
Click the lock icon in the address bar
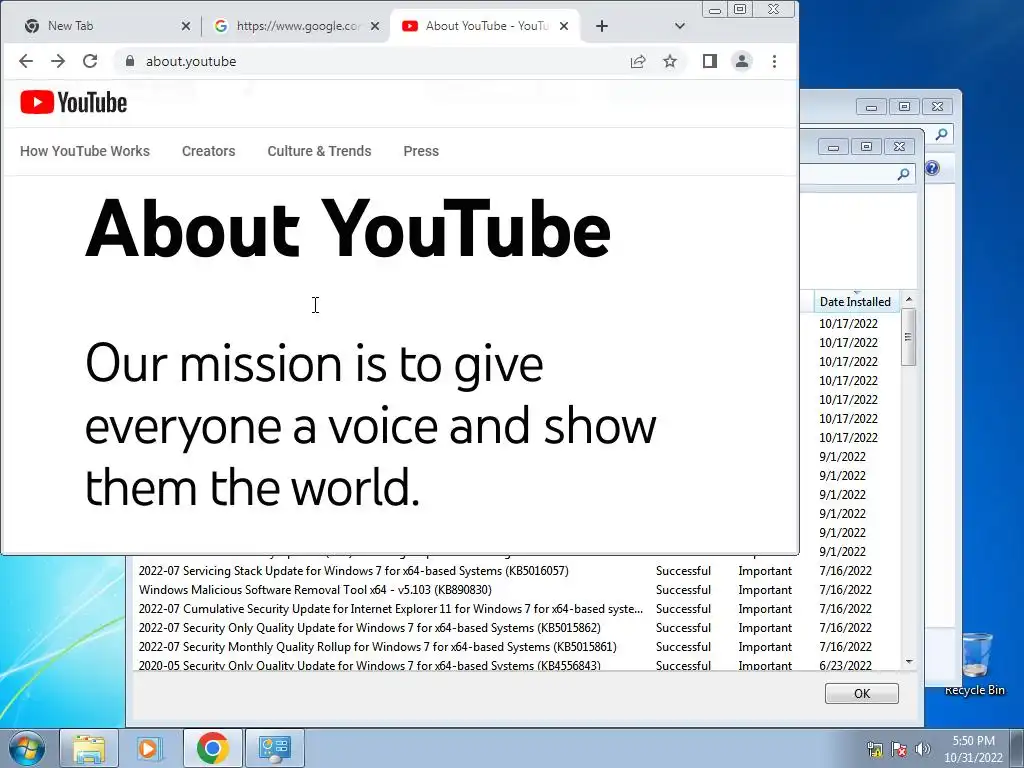click(x=130, y=61)
